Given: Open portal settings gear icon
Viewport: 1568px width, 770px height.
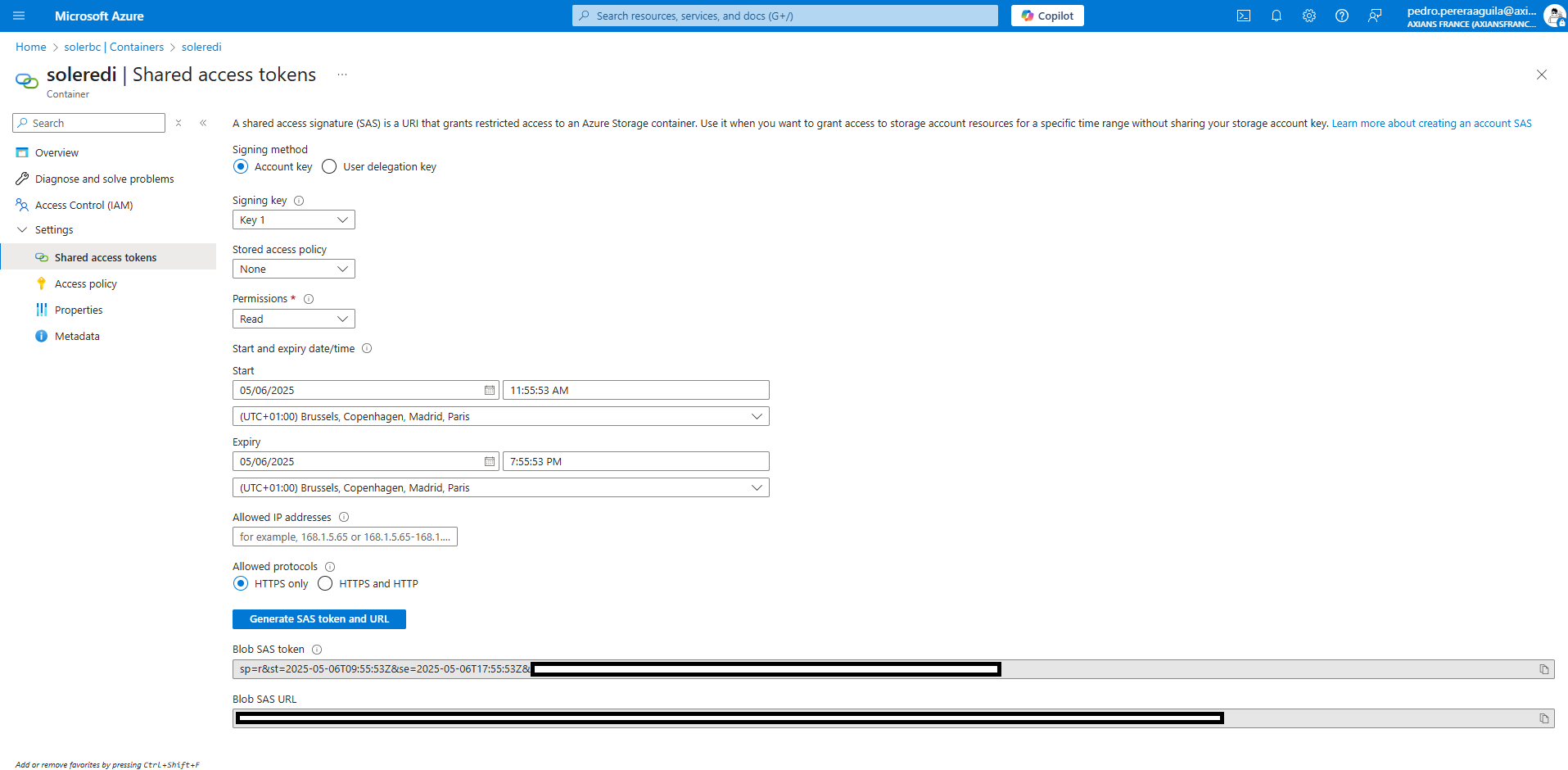Looking at the screenshot, I should coord(1308,16).
